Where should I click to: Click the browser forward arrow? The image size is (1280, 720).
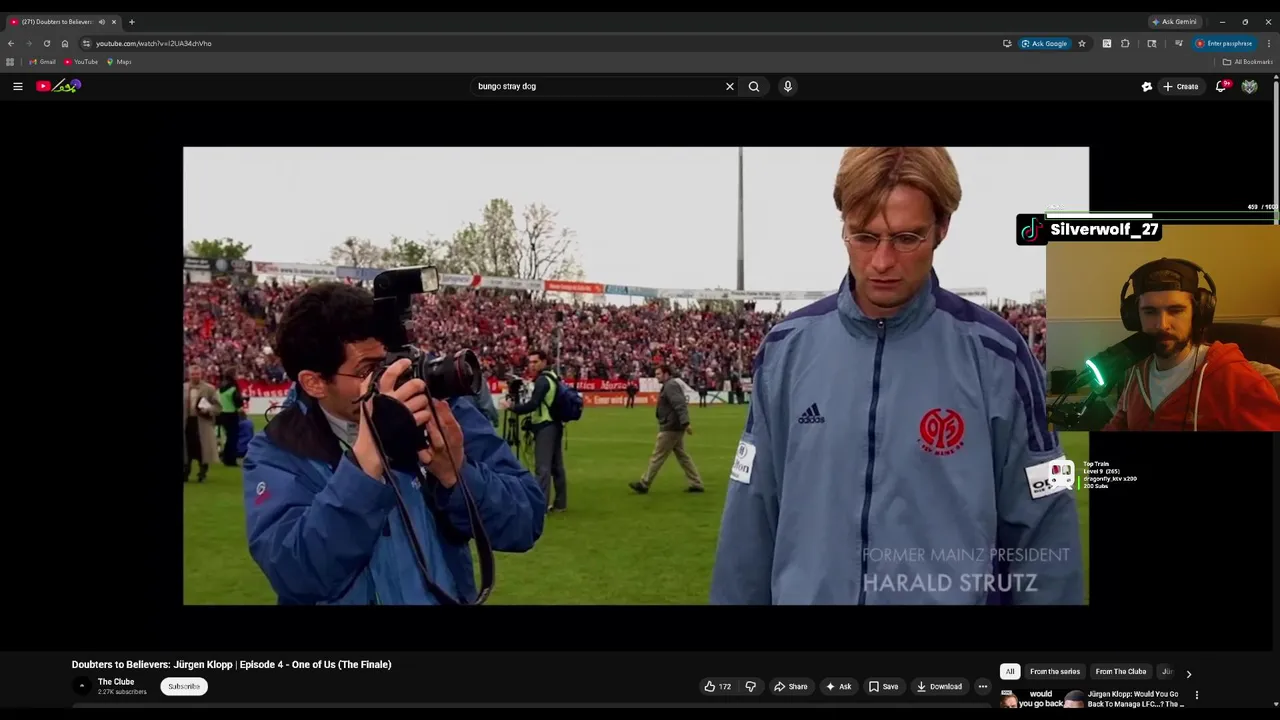pyautogui.click(x=29, y=43)
